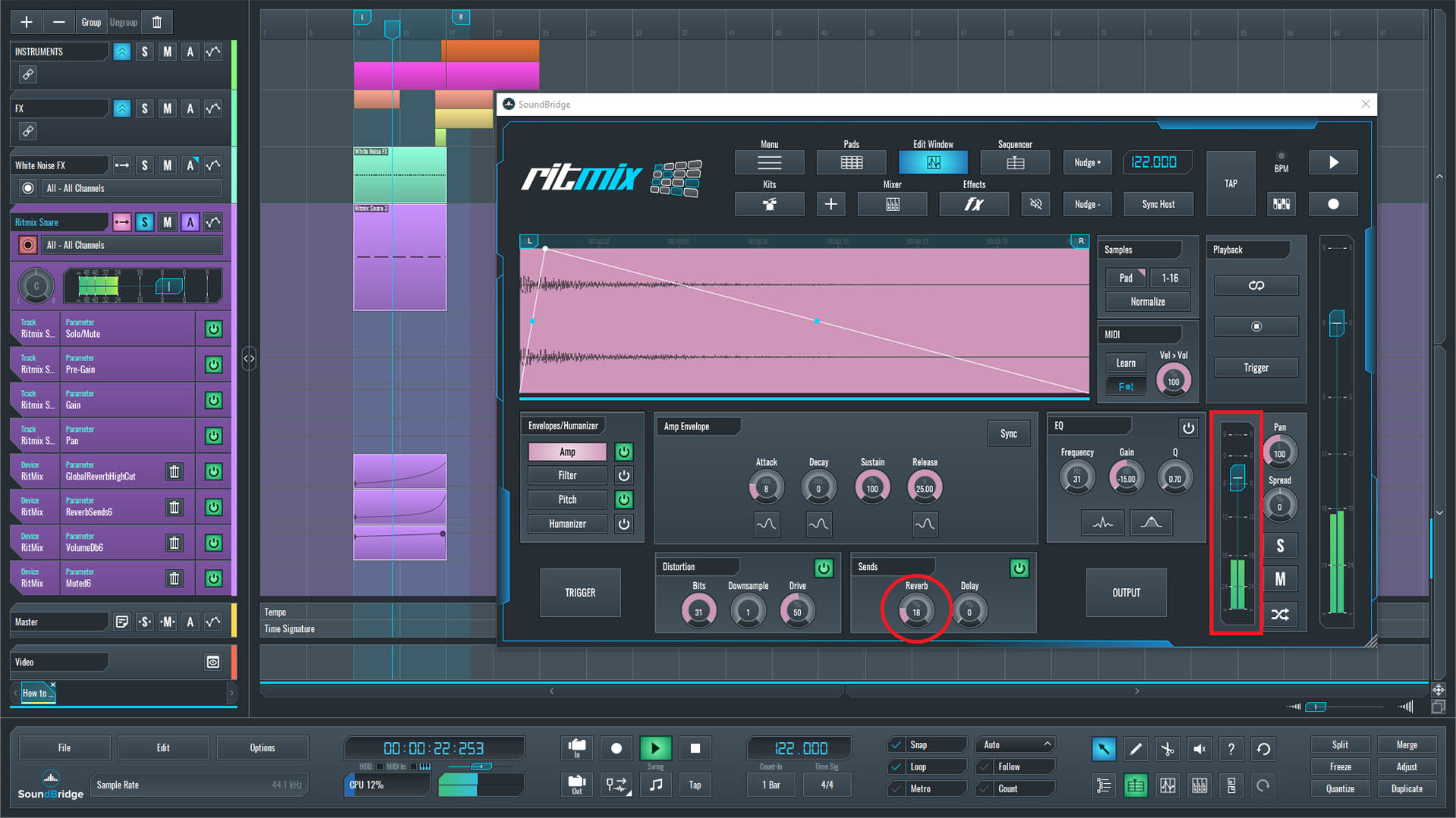Select the EQ bell filter shape
Screen dimensions: 1456x818
click(x=1151, y=523)
